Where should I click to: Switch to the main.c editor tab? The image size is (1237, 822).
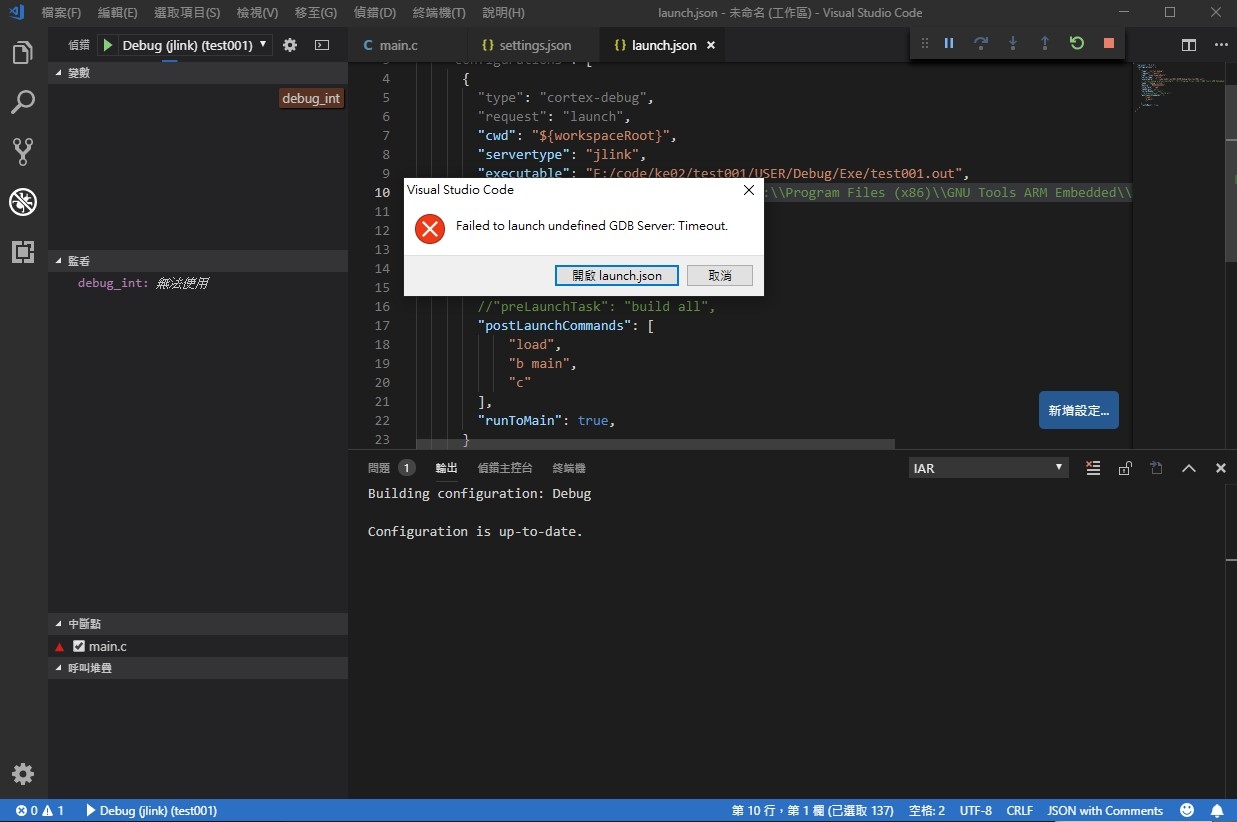[x=408, y=46]
